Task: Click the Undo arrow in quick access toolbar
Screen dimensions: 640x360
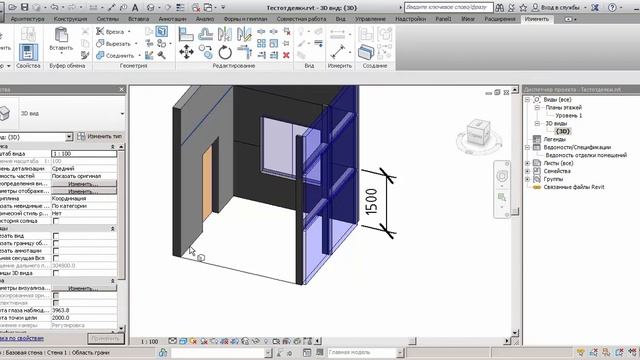Action: 54,7
